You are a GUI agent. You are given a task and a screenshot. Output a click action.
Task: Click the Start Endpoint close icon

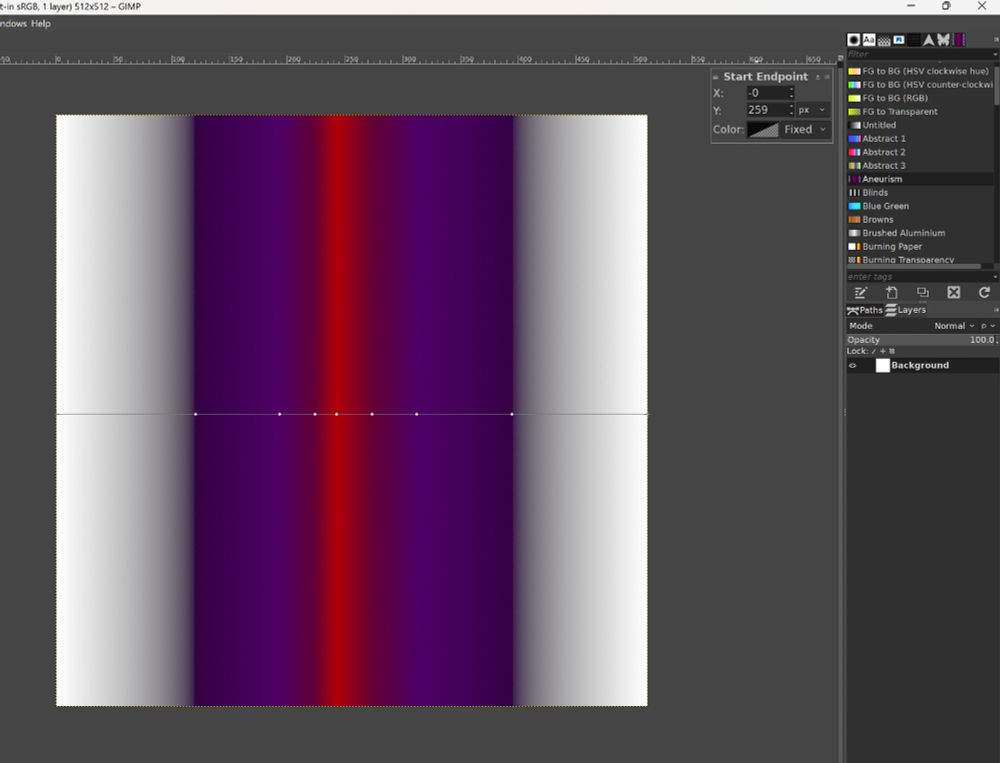[x=827, y=77]
